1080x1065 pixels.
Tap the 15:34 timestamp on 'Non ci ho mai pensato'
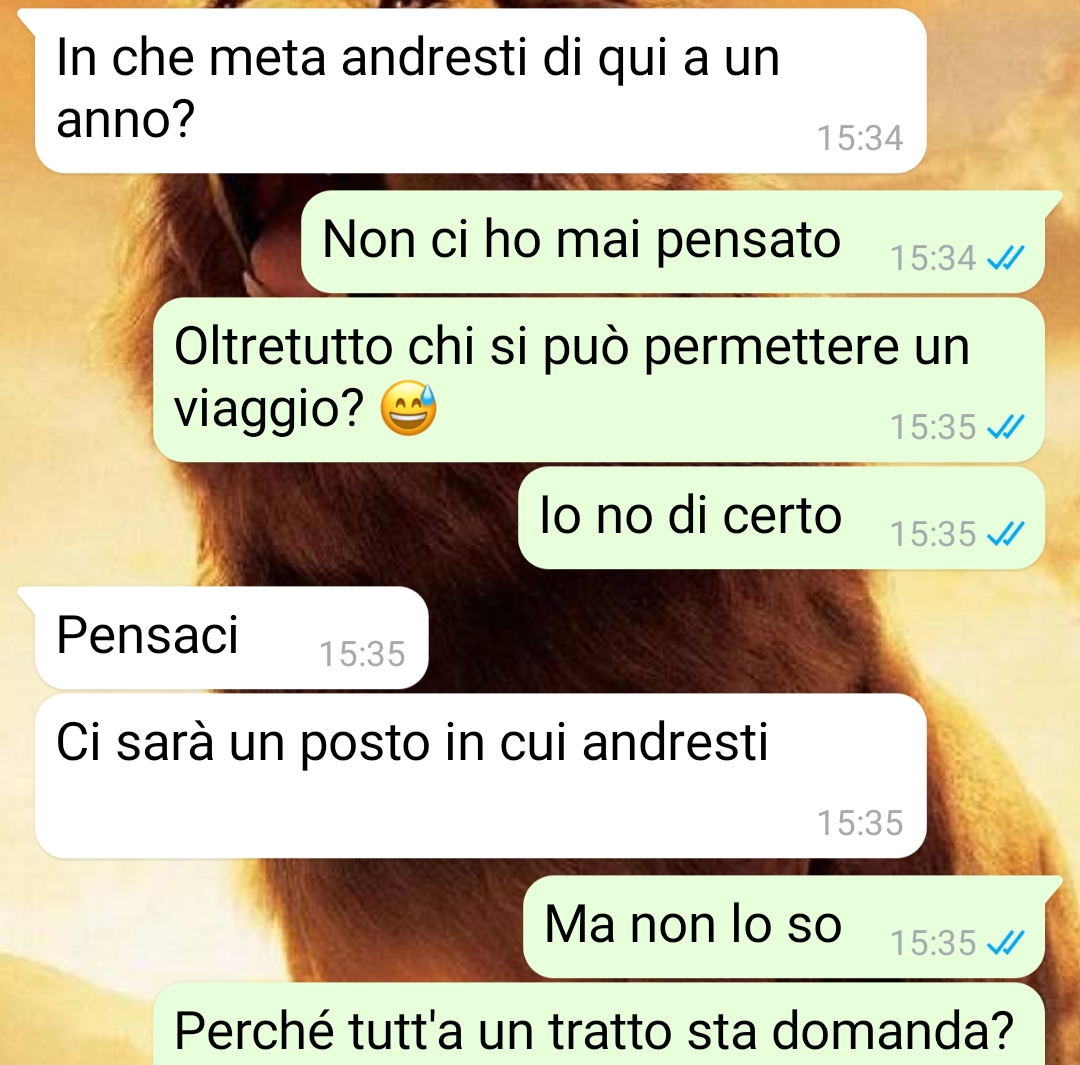click(x=933, y=258)
